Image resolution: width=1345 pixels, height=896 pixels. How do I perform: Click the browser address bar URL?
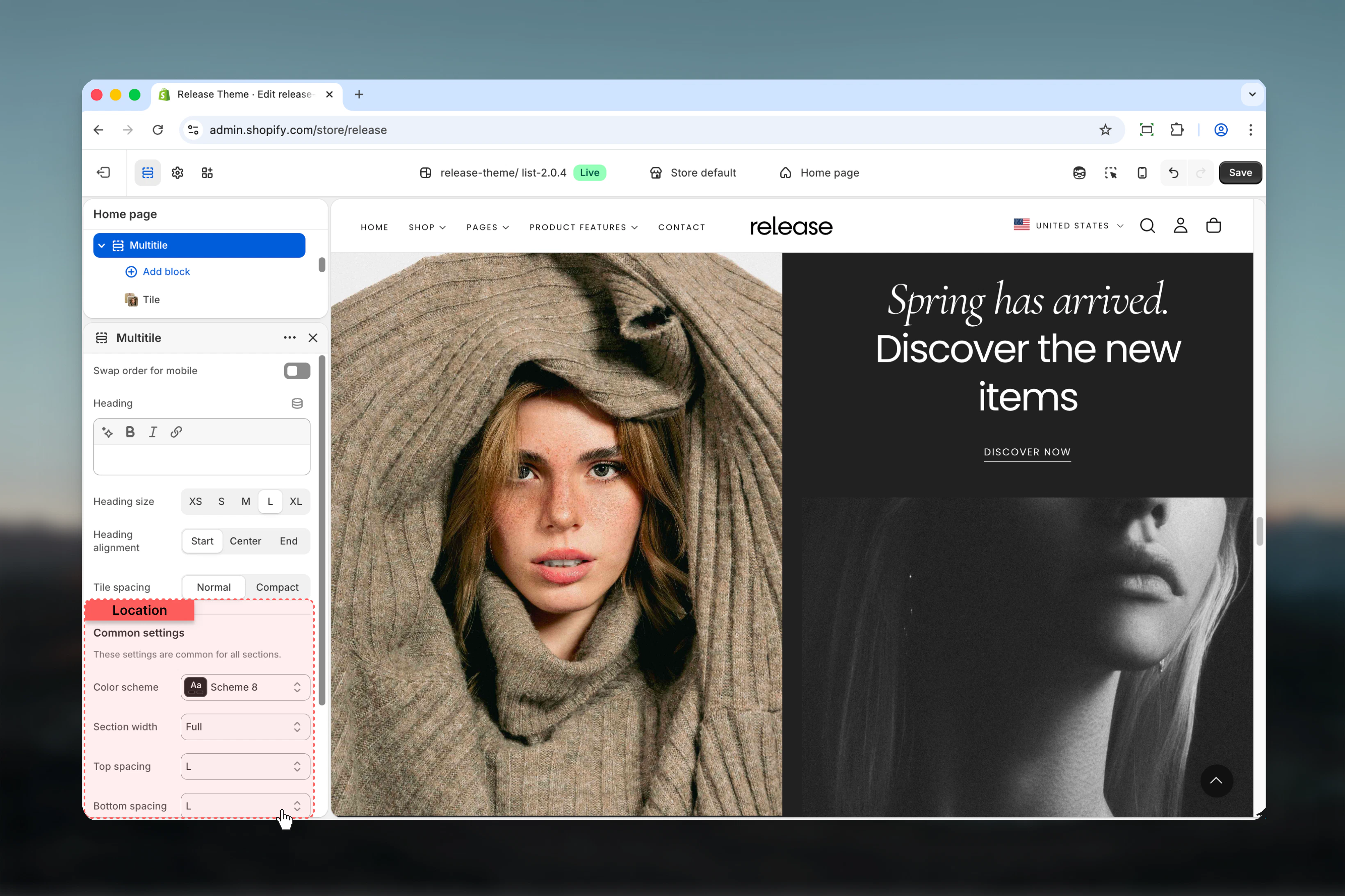298,130
